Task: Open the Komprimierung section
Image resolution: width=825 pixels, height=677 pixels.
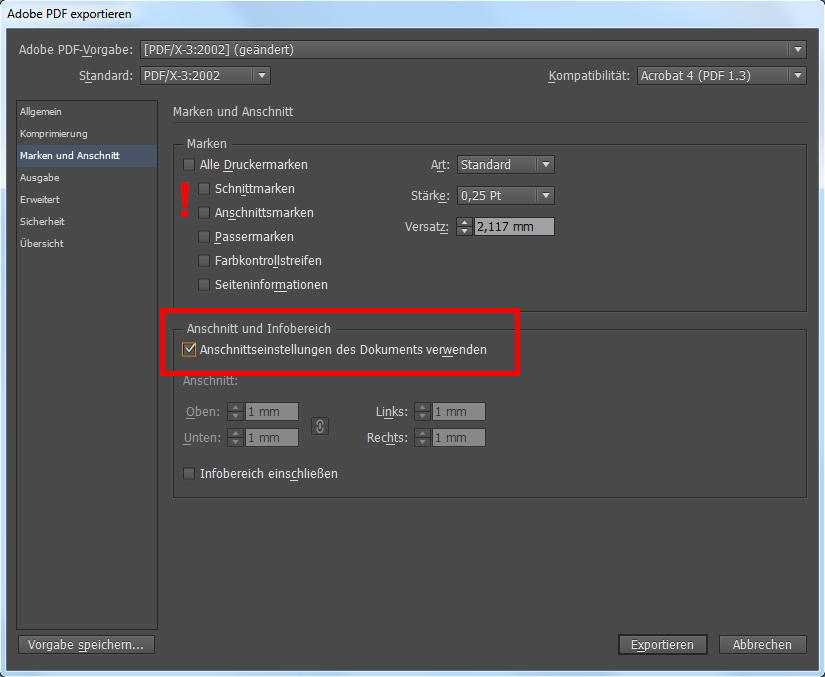Action: [53, 134]
